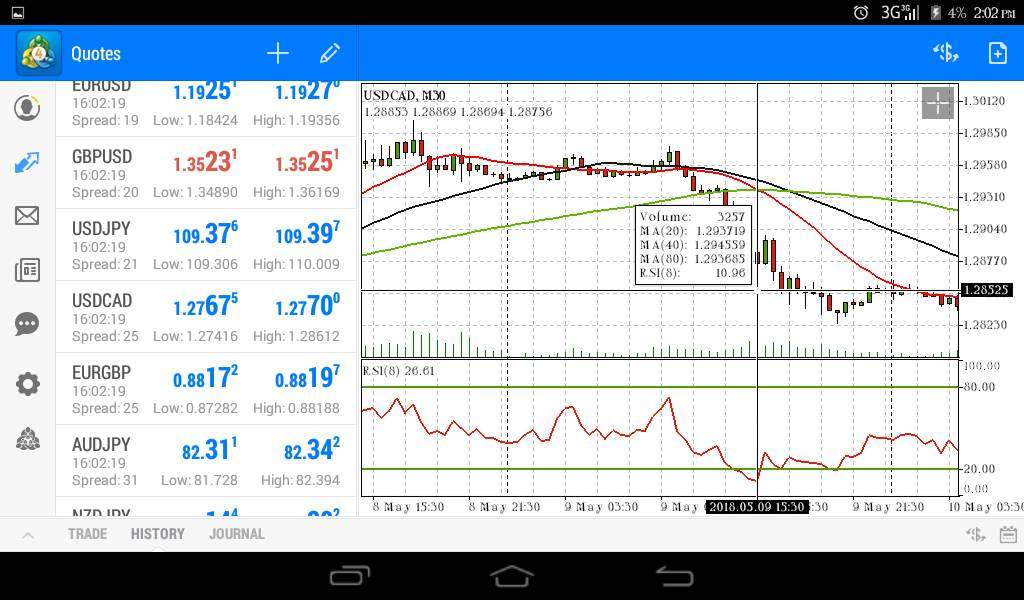Viewport: 1024px width, 600px height.
Task: Tap 'Volume: 3257' in the data box
Action: [x=692, y=216]
